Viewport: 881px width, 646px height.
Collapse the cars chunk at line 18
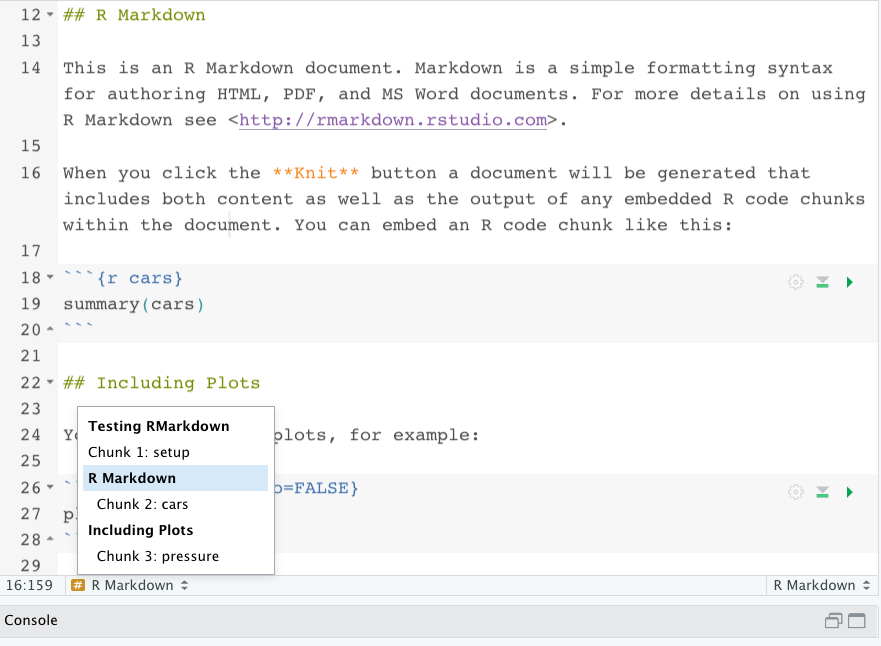50,277
